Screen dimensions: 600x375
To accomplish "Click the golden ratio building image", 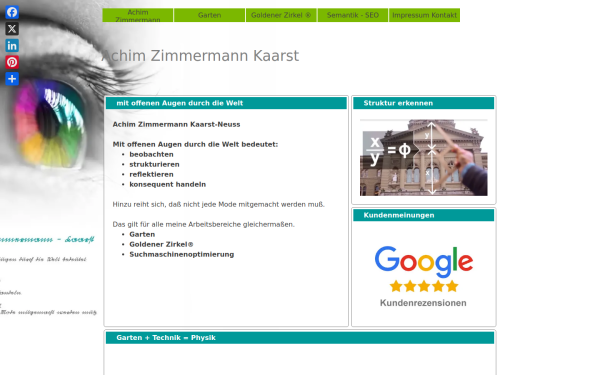I will coord(424,157).
